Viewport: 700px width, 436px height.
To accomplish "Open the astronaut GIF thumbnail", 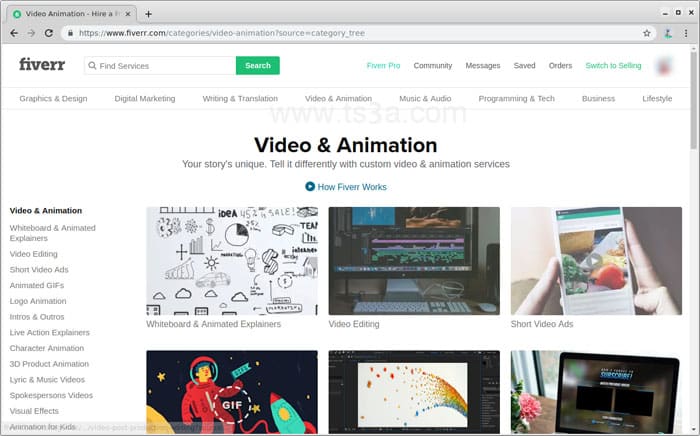I will [x=232, y=392].
